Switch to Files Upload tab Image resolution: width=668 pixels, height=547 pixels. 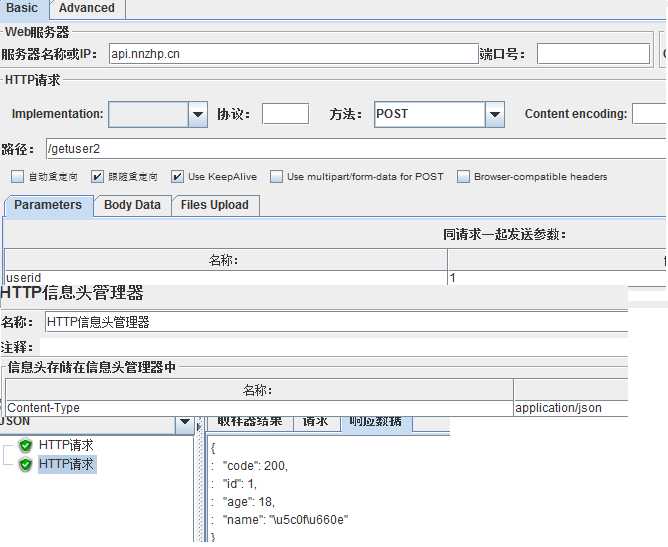point(215,205)
